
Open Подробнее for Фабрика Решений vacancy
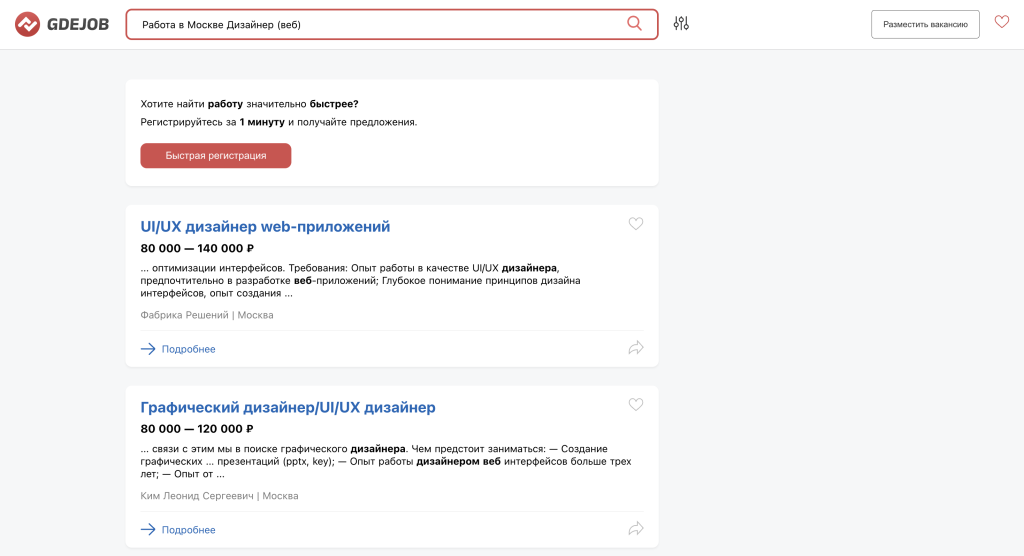(189, 349)
